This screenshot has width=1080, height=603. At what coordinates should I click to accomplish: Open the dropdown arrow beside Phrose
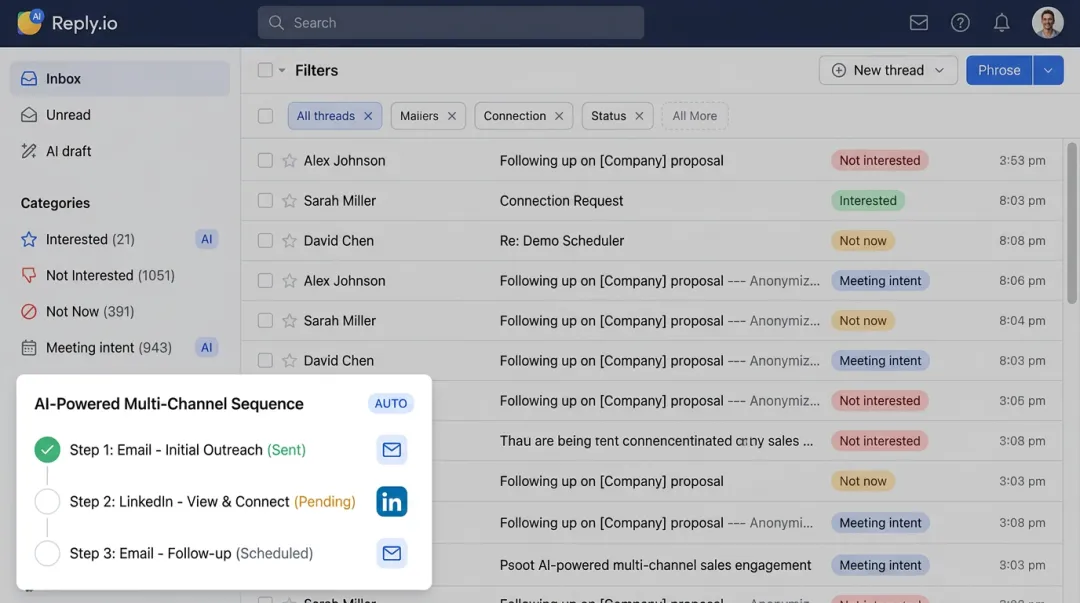coord(1048,70)
